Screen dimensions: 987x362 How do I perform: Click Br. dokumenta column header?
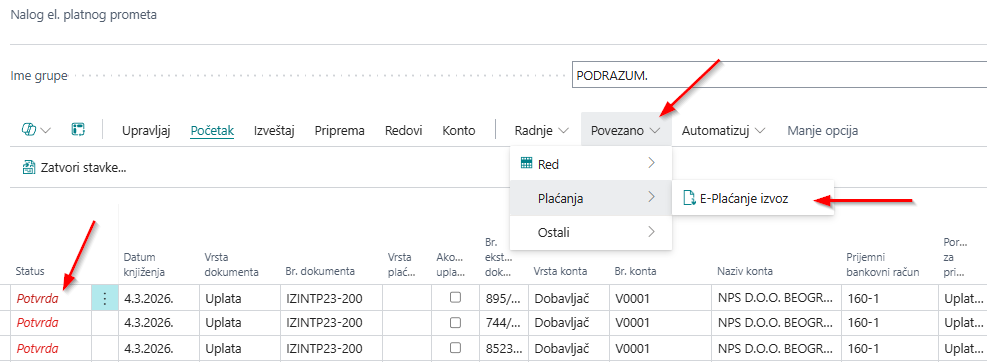(x=320, y=271)
